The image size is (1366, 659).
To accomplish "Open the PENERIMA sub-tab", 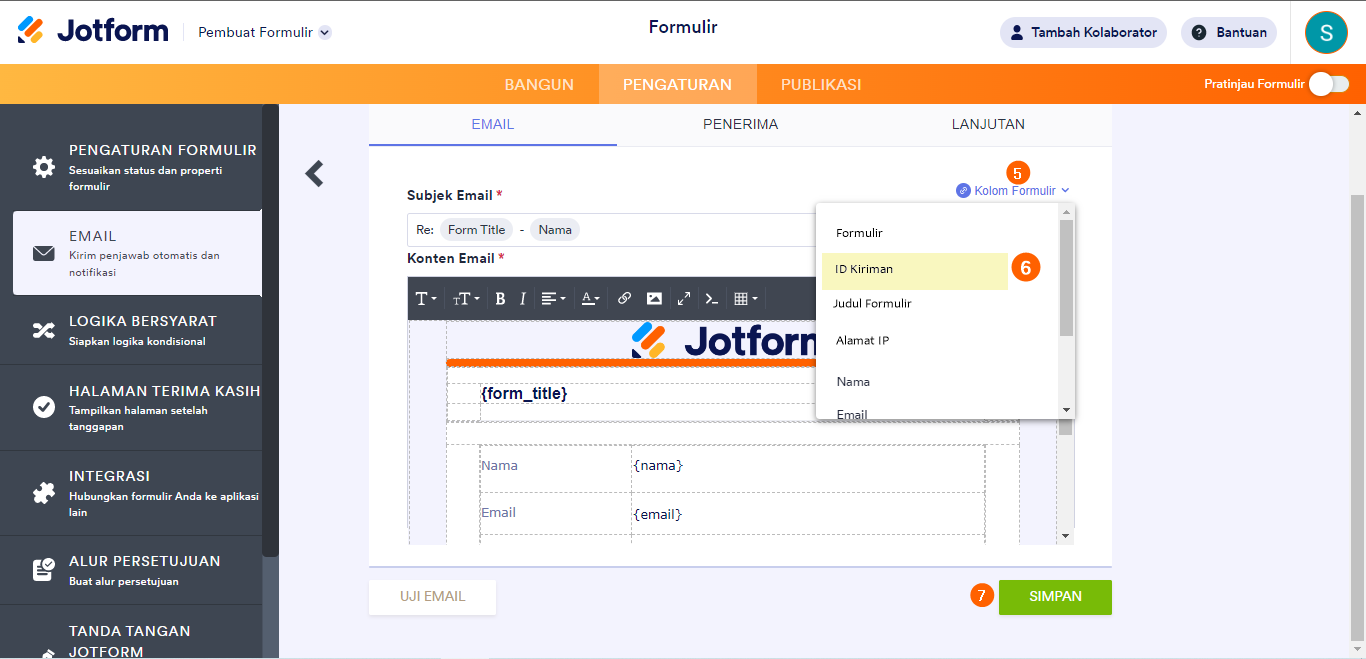I will pyautogui.click(x=740, y=125).
